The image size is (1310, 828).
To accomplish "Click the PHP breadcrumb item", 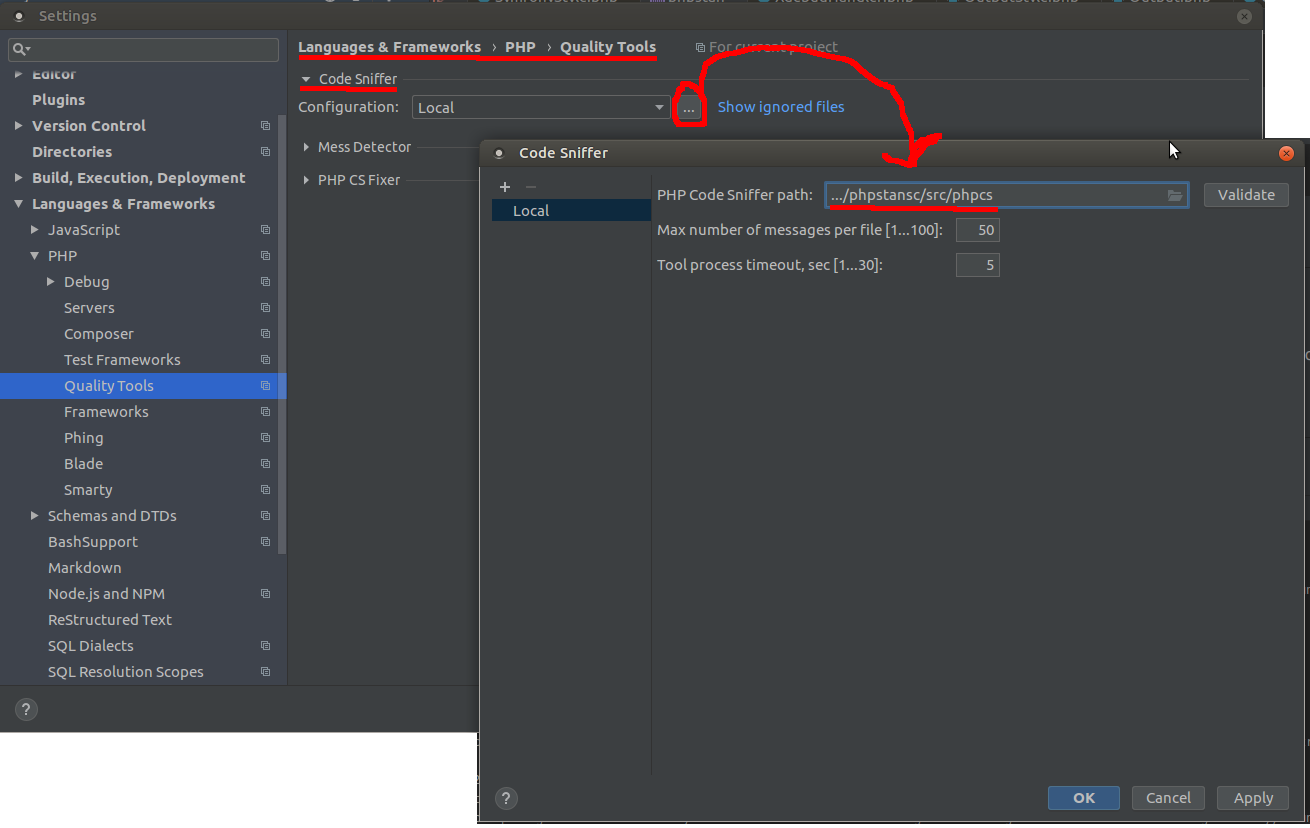I will 520,47.
